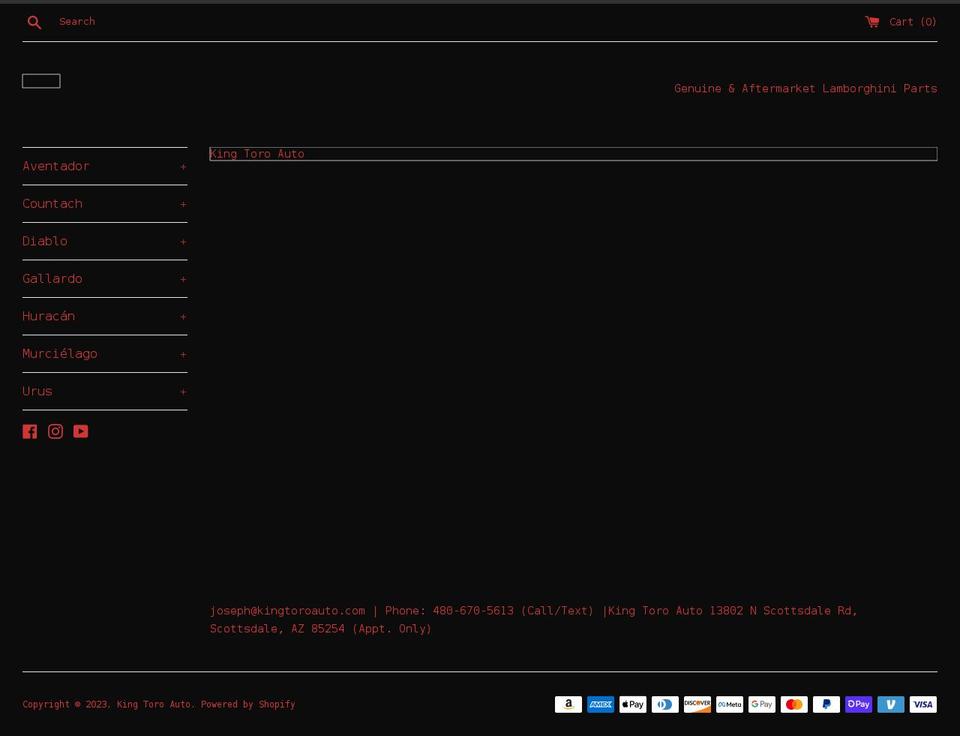
Task: Expand the Aventador submenu plus
Action: [183, 167]
